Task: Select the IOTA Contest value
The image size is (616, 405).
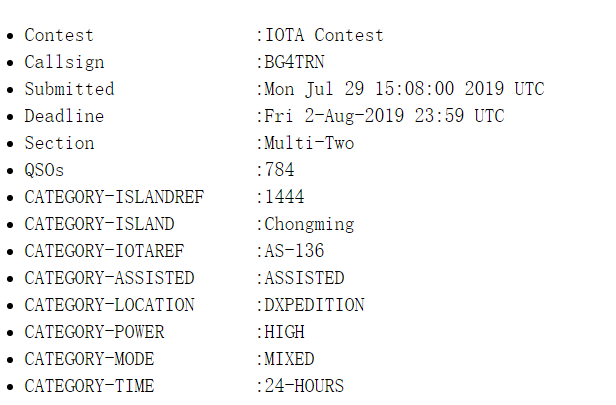Action: pyautogui.click(x=324, y=35)
